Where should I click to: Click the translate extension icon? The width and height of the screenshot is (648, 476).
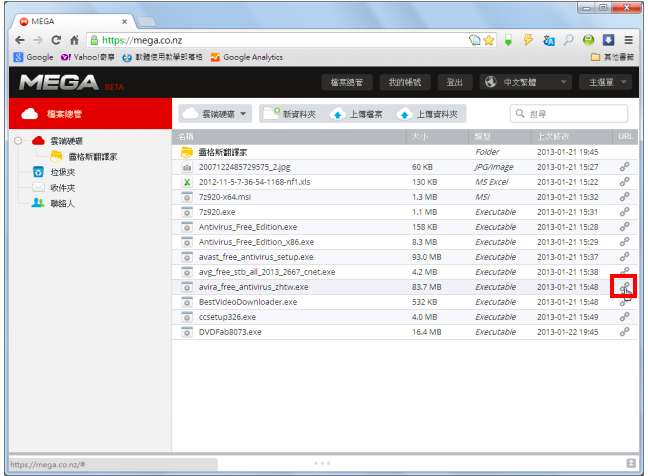point(549,40)
